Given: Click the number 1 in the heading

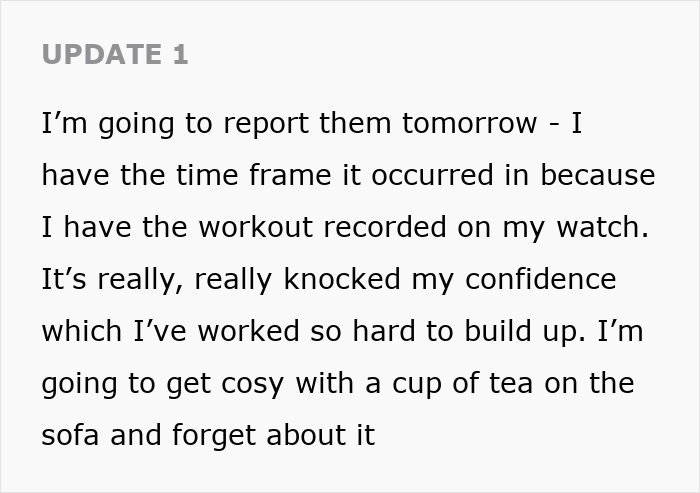Looking at the screenshot, I should pos(180,54).
